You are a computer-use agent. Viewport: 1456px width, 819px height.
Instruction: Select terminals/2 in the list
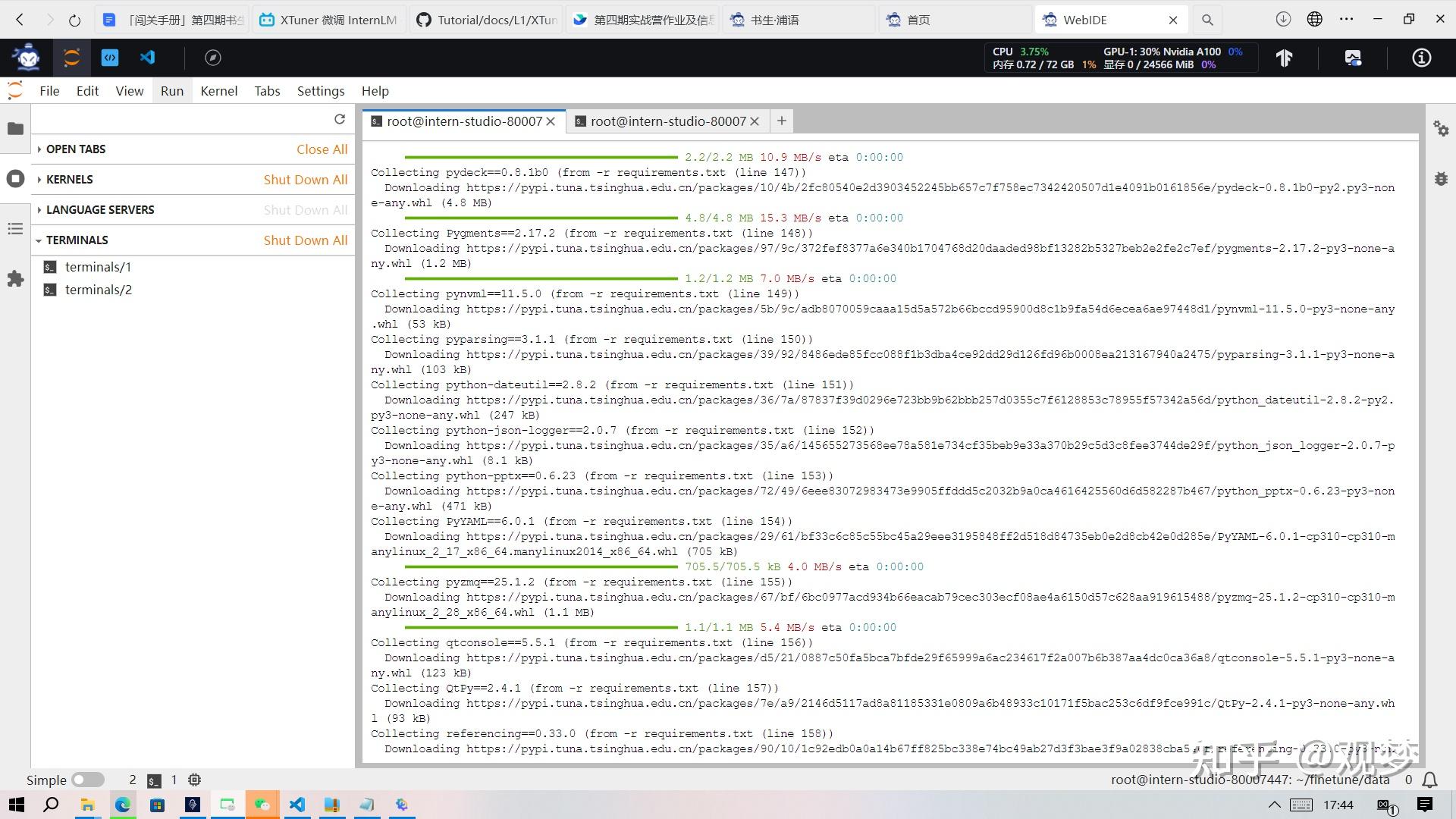pos(98,290)
